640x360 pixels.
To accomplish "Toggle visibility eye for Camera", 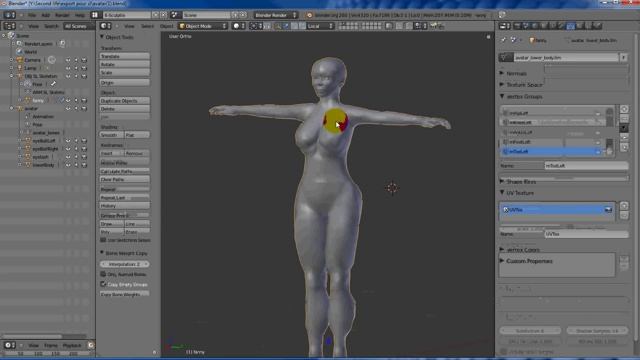I will pyautogui.click(x=68, y=60).
